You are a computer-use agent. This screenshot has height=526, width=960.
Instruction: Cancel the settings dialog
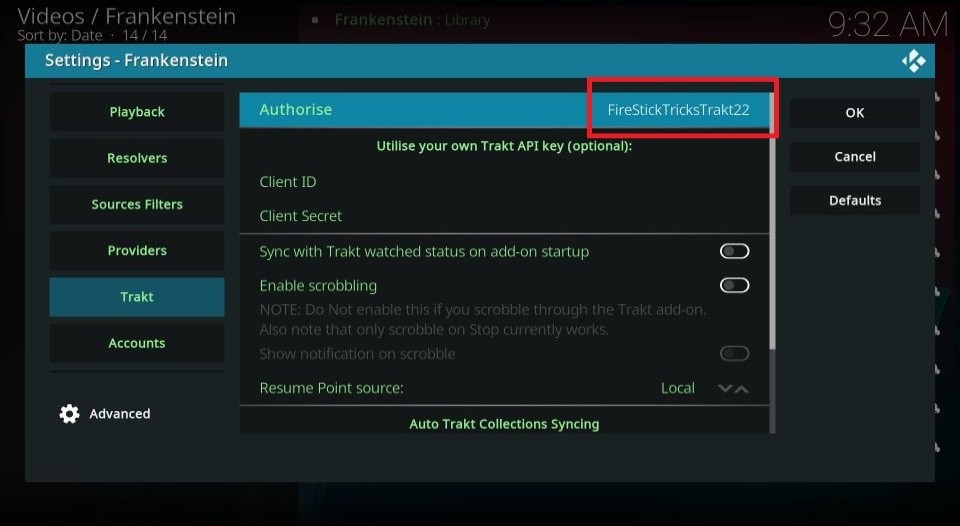pos(855,157)
